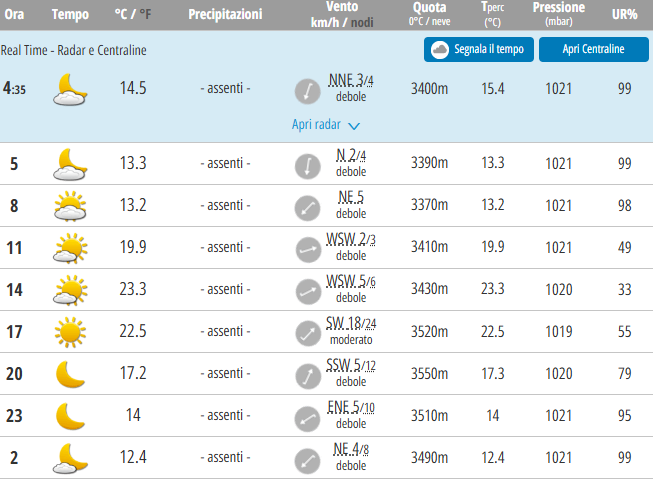Viewport: 653px width, 480px height.
Task: Click the clear moon icon at hour 20
Action: 70,374
